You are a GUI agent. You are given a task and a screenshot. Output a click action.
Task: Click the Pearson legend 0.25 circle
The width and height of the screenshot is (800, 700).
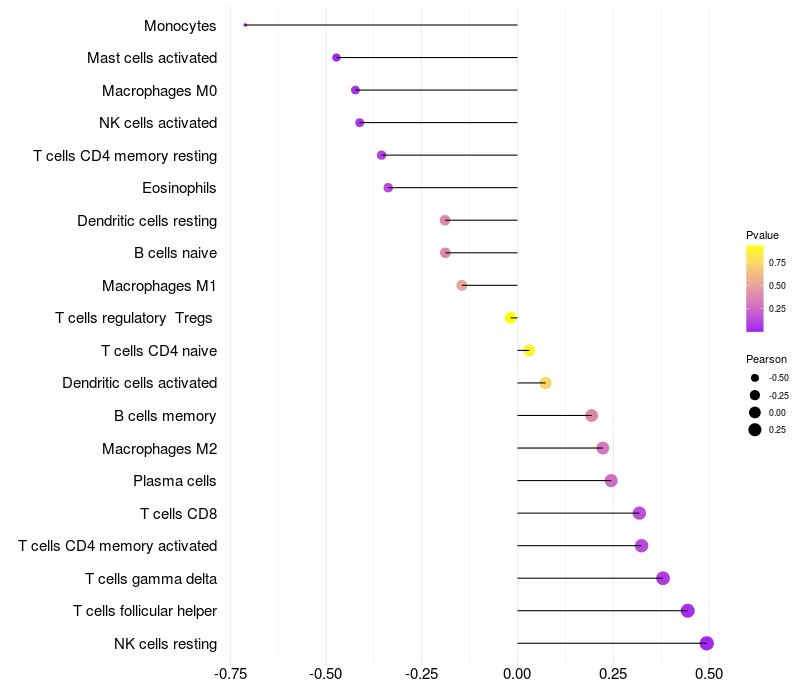click(x=755, y=430)
